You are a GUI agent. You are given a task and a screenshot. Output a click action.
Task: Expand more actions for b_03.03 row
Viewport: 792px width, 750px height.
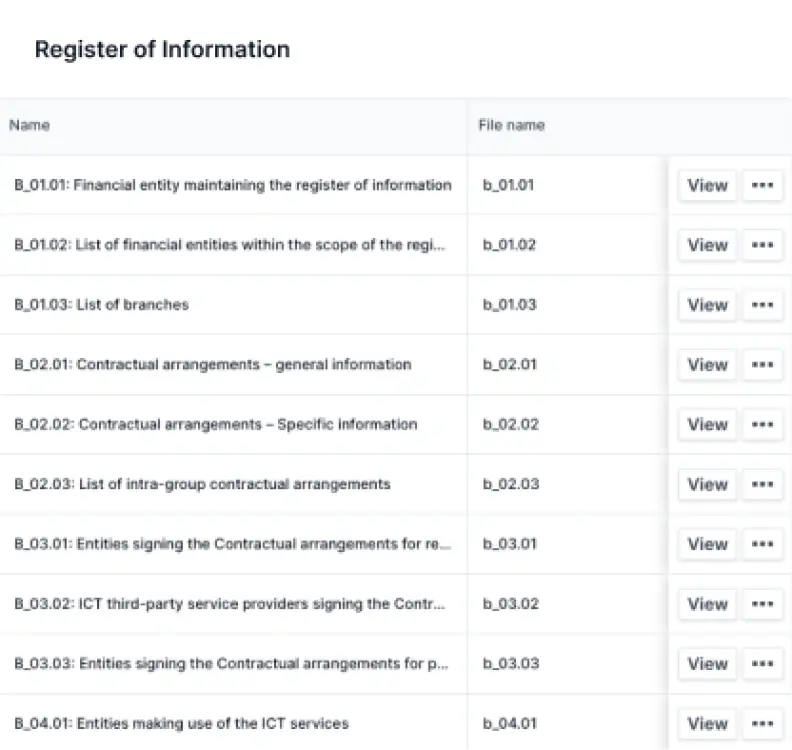click(x=762, y=664)
